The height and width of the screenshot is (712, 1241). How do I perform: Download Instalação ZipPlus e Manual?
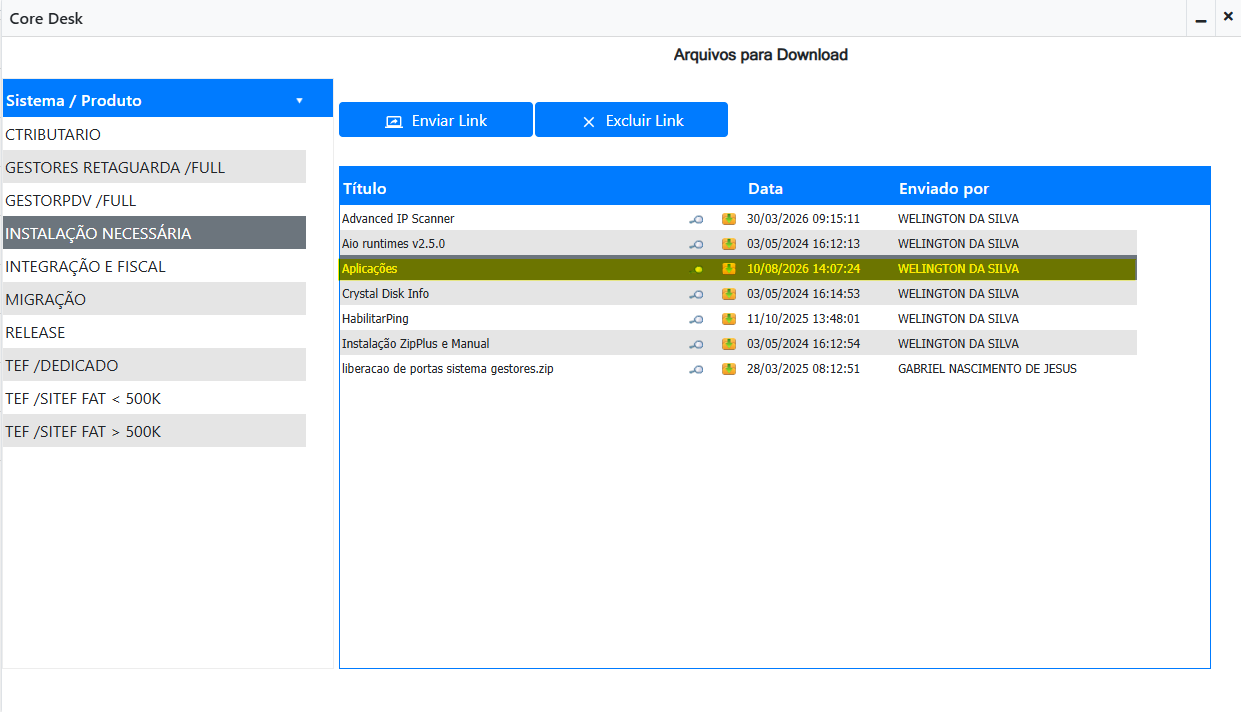pyautogui.click(x=729, y=344)
